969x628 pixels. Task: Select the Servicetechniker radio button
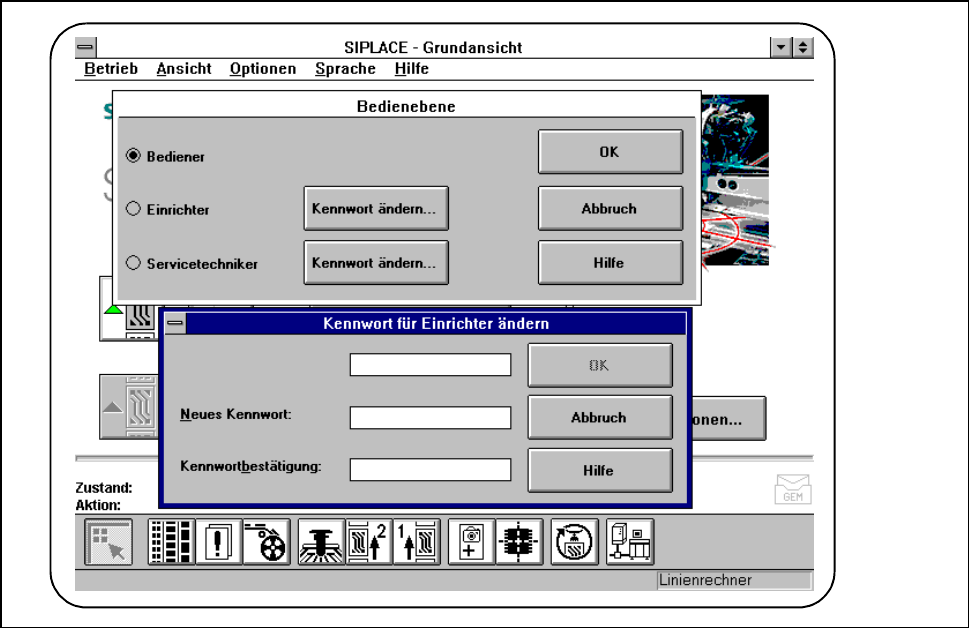(133, 263)
